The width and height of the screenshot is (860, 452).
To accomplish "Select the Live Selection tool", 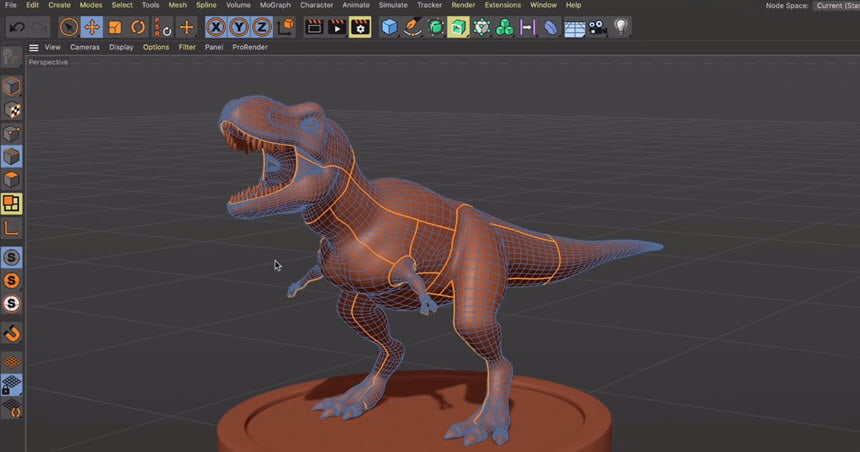I will [x=69, y=27].
